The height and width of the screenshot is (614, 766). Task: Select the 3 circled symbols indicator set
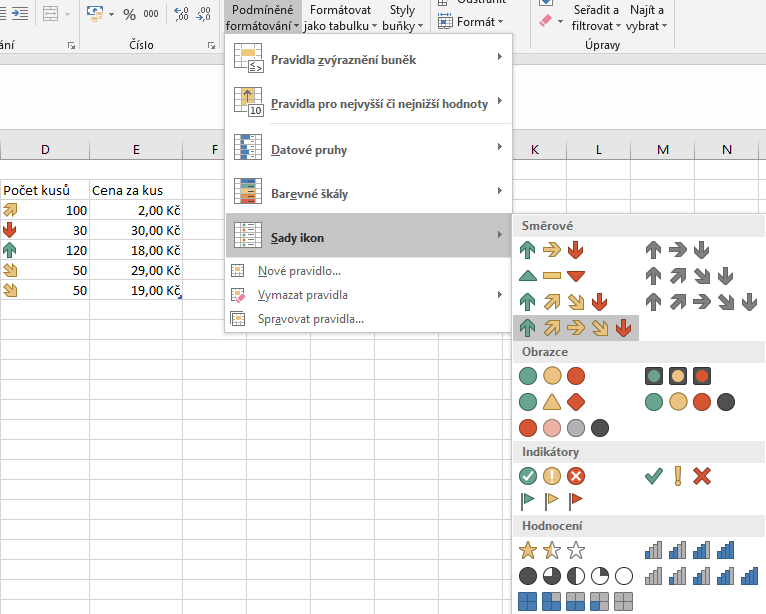click(x=552, y=476)
